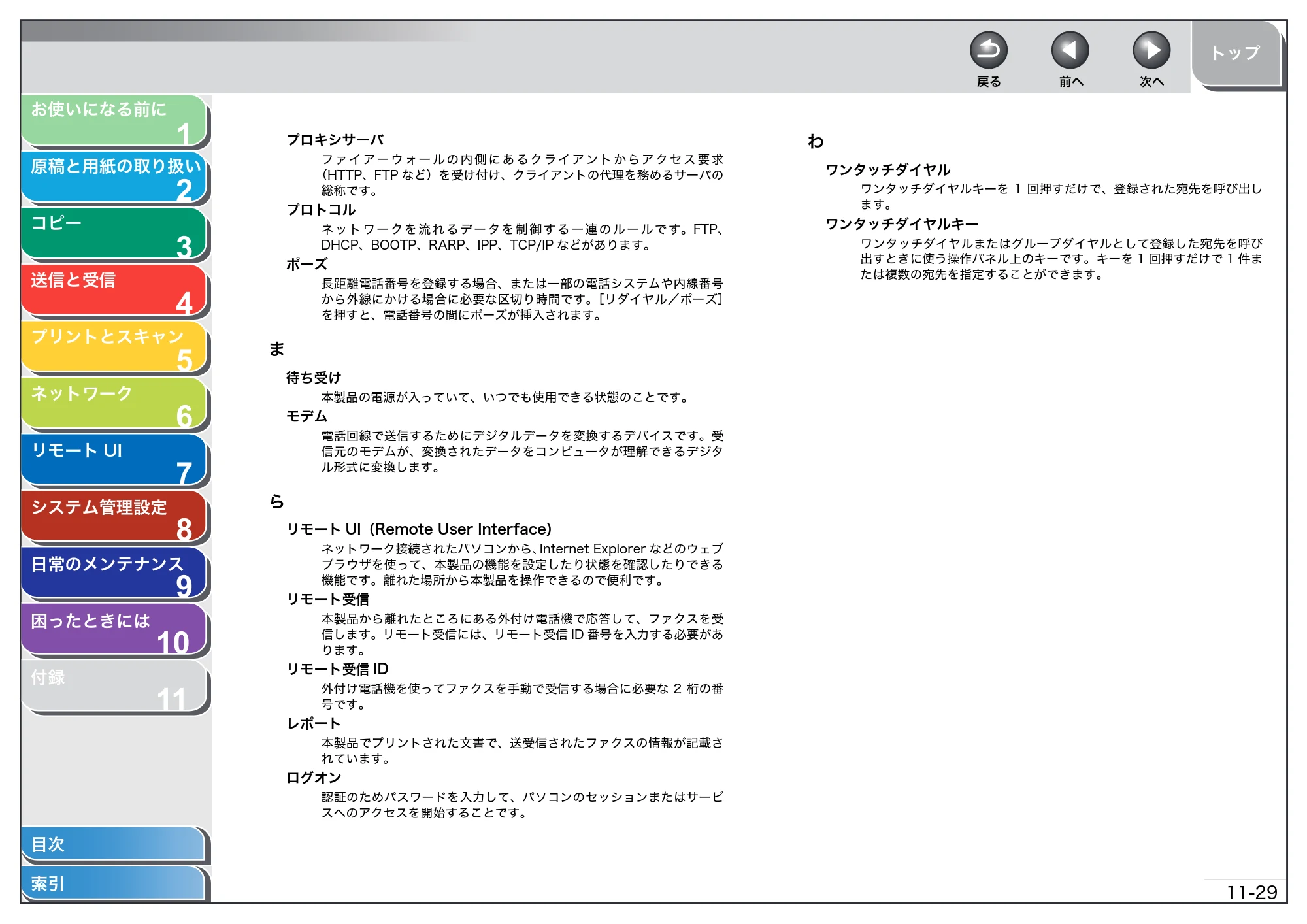Open chapter 5 プリントとスキャン
The image size is (1307, 924).
point(114,348)
